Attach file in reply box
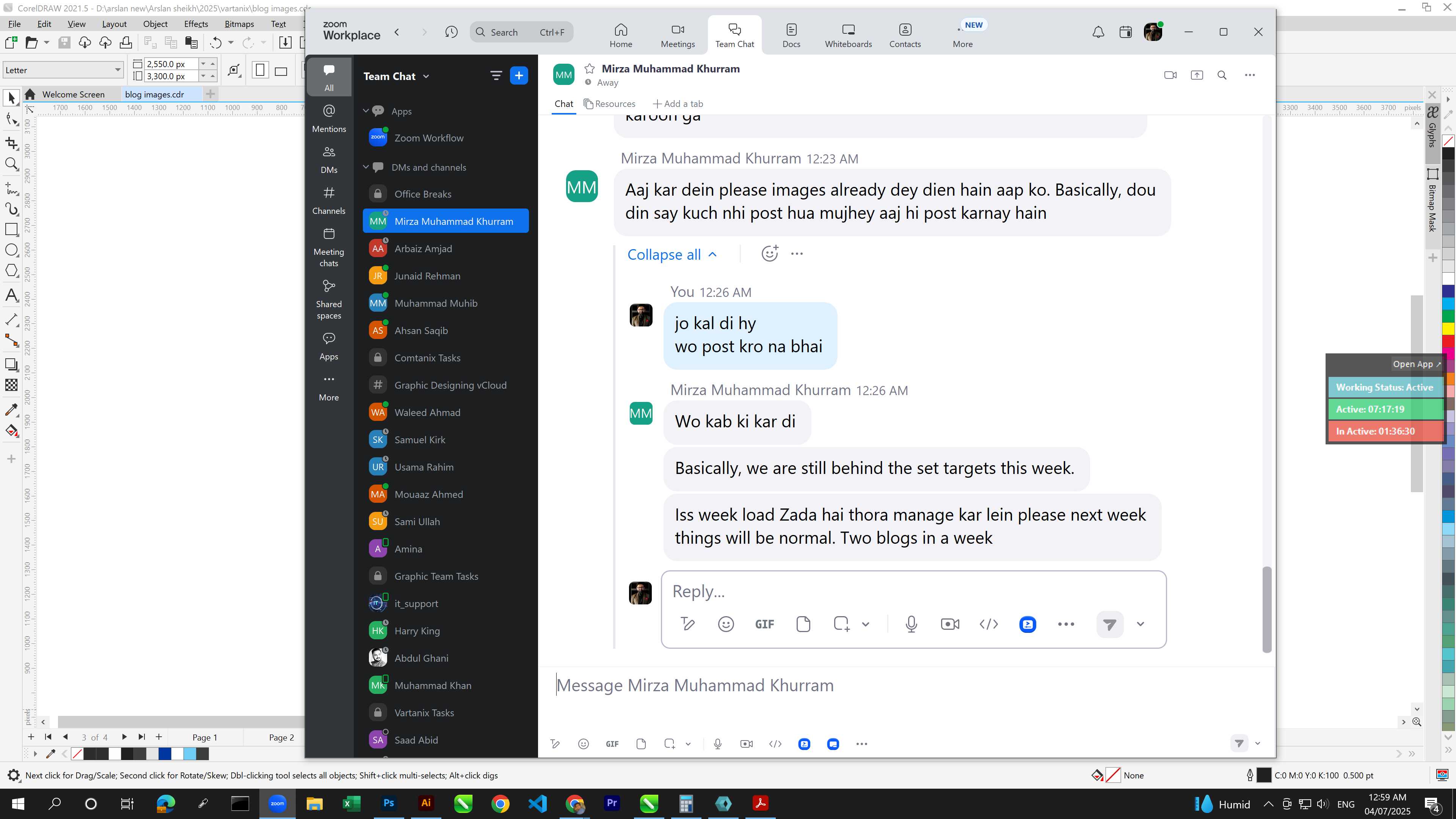This screenshot has width=1456, height=819. click(x=803, y=624)
